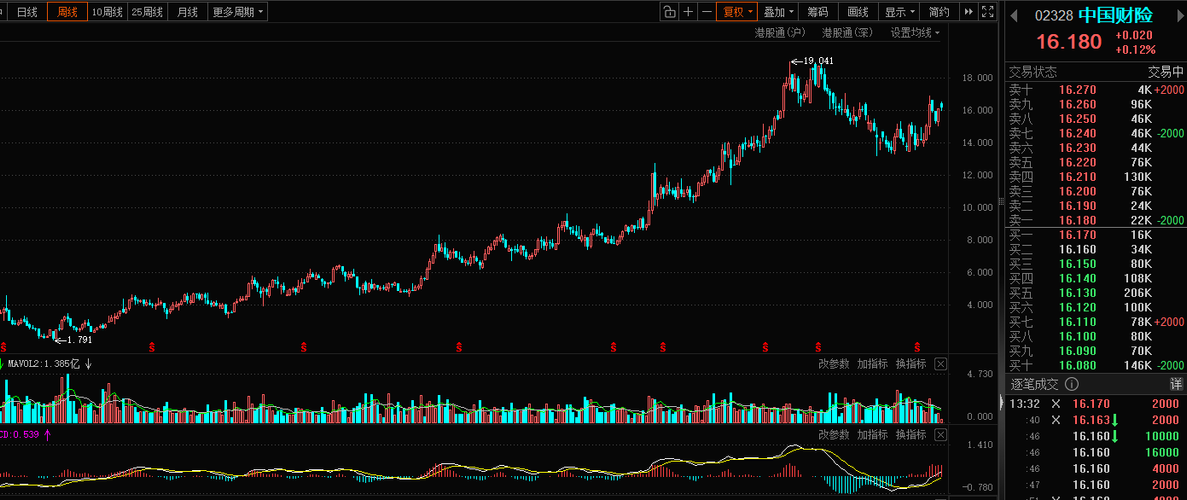Zoom out chart with minus icon
This screenshot has height=500, width=1187.
pyautogui.click(x=707, y=11)
